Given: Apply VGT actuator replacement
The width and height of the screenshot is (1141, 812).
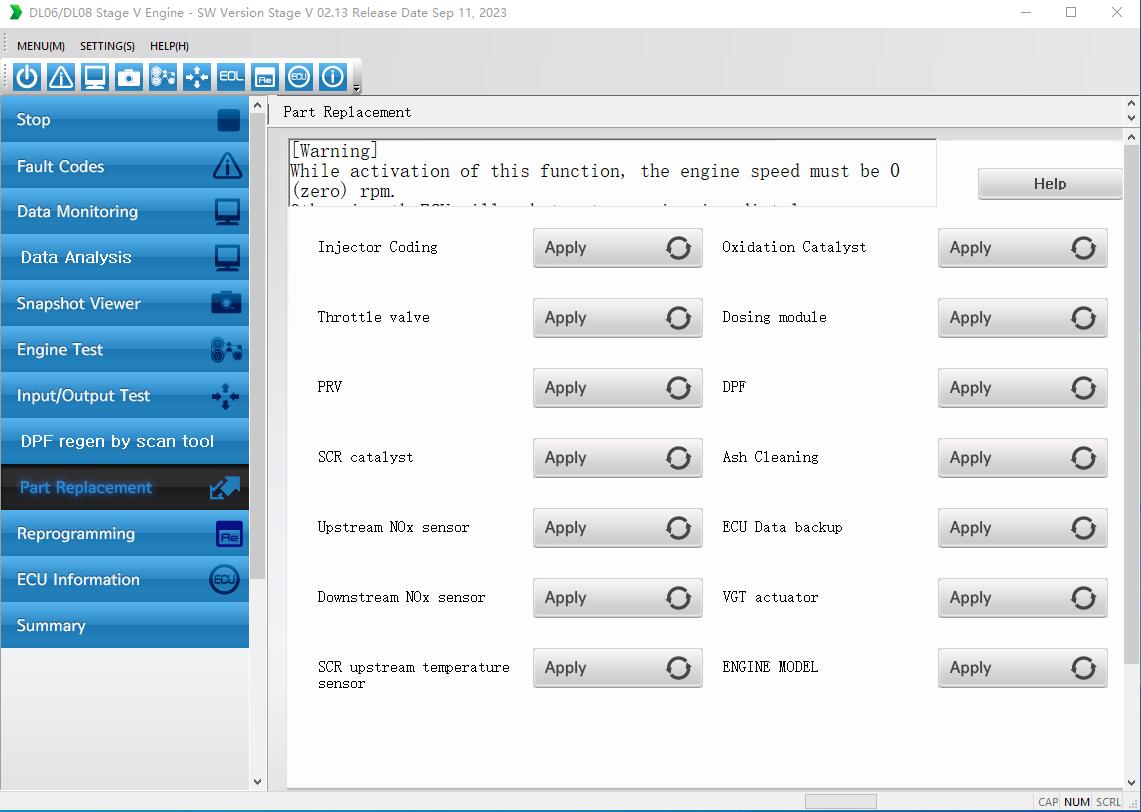Looking at the screenshot, I should tap(1022, 598).
